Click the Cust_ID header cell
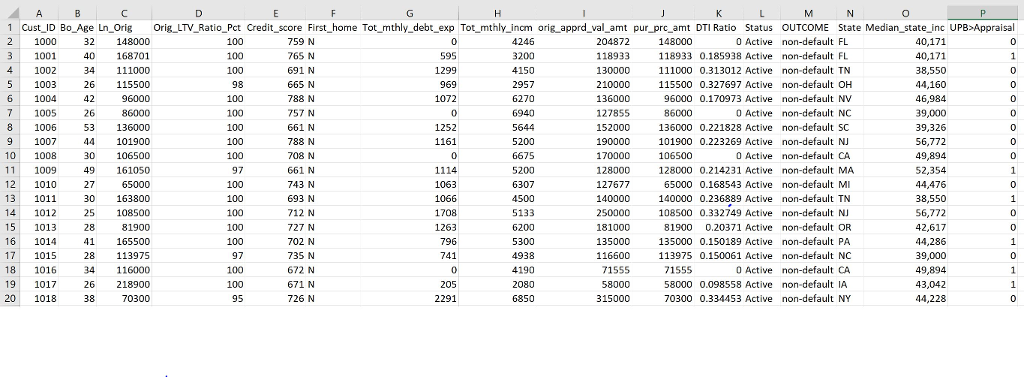The image size is (1024, 377). [x=39, y=27]
